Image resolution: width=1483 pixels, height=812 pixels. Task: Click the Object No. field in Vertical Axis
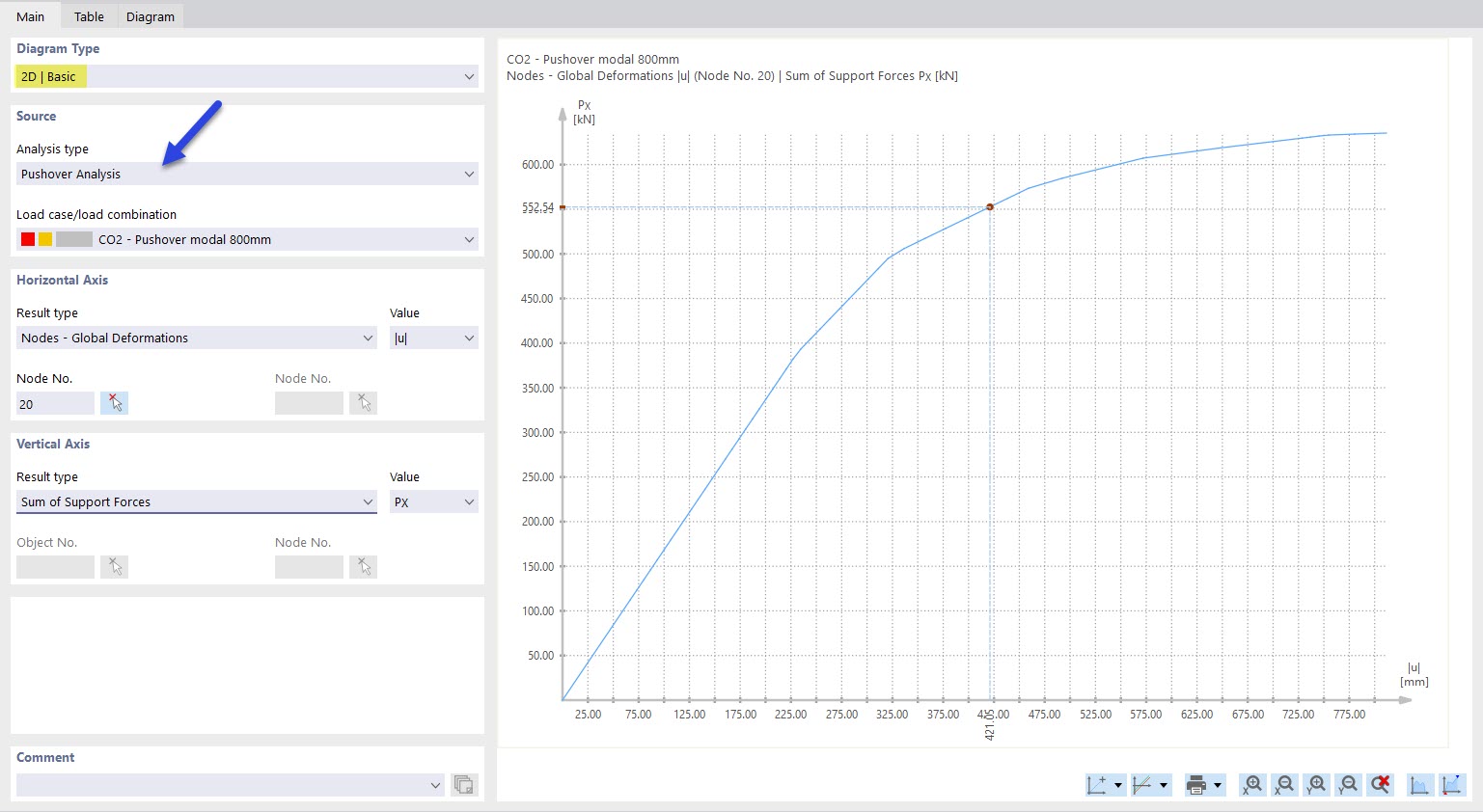55,568
